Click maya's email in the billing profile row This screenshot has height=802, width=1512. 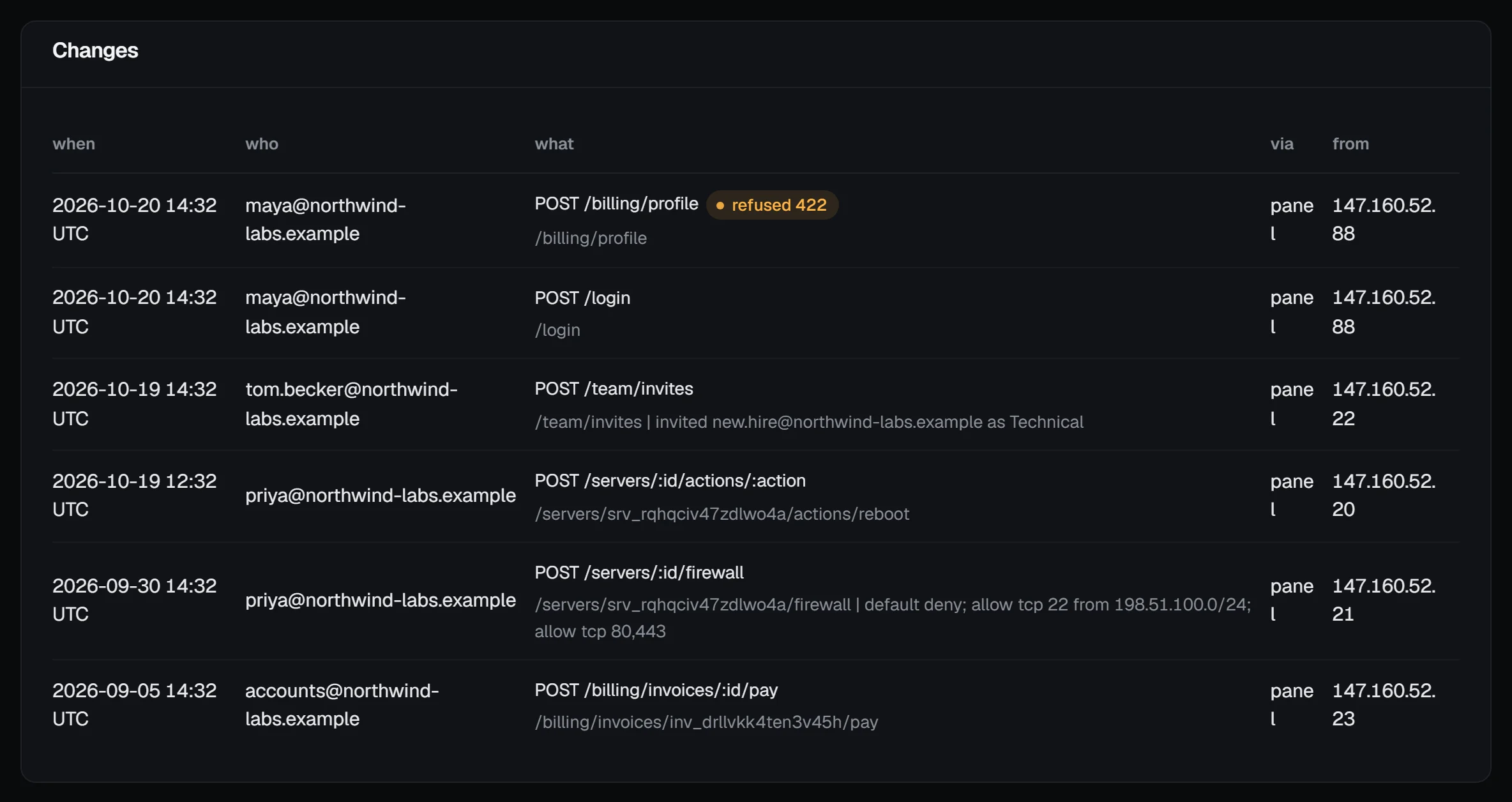pyautogui.click(x=326, y=219)
